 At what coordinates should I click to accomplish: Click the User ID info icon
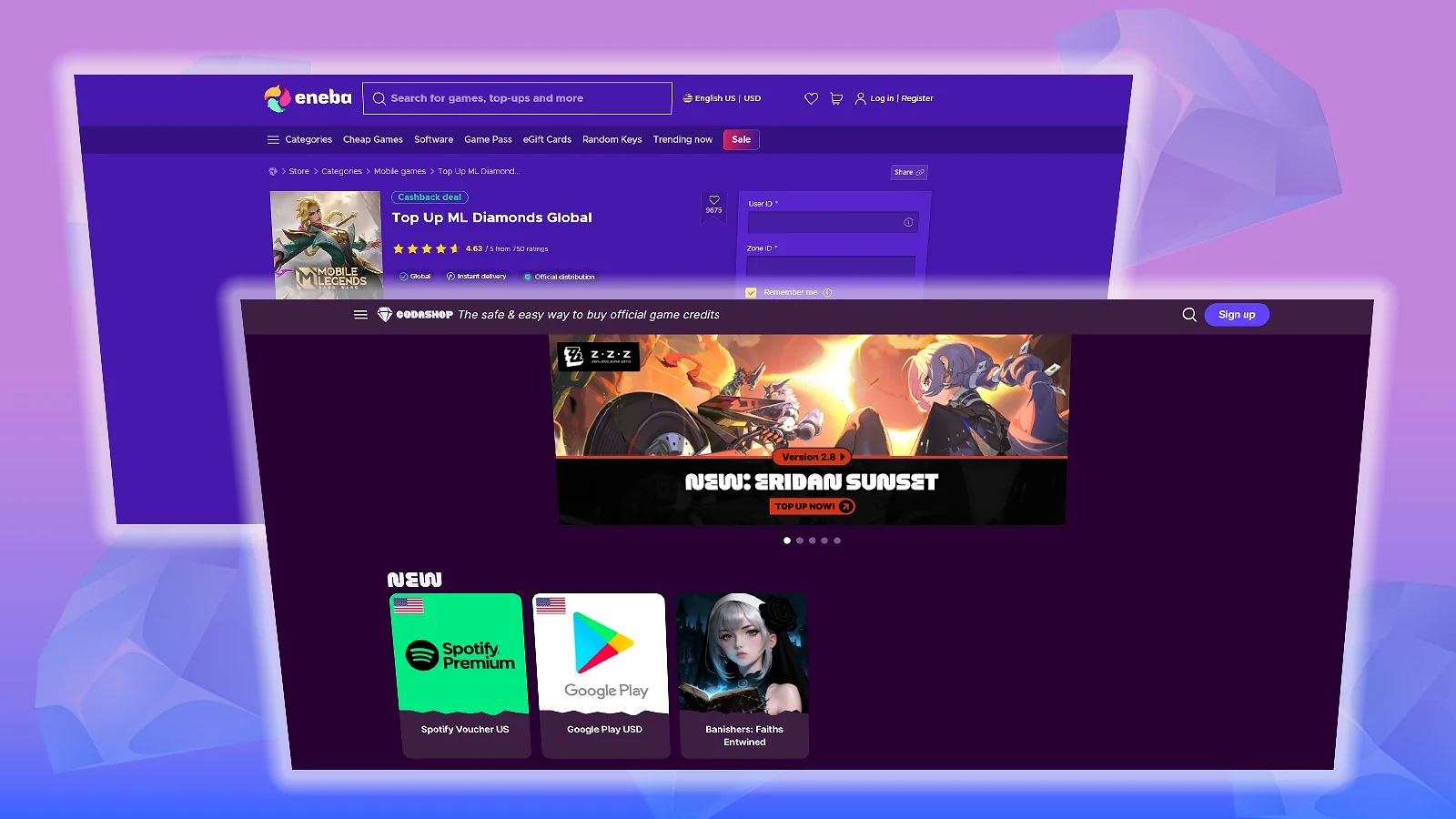tap(908, 222)
